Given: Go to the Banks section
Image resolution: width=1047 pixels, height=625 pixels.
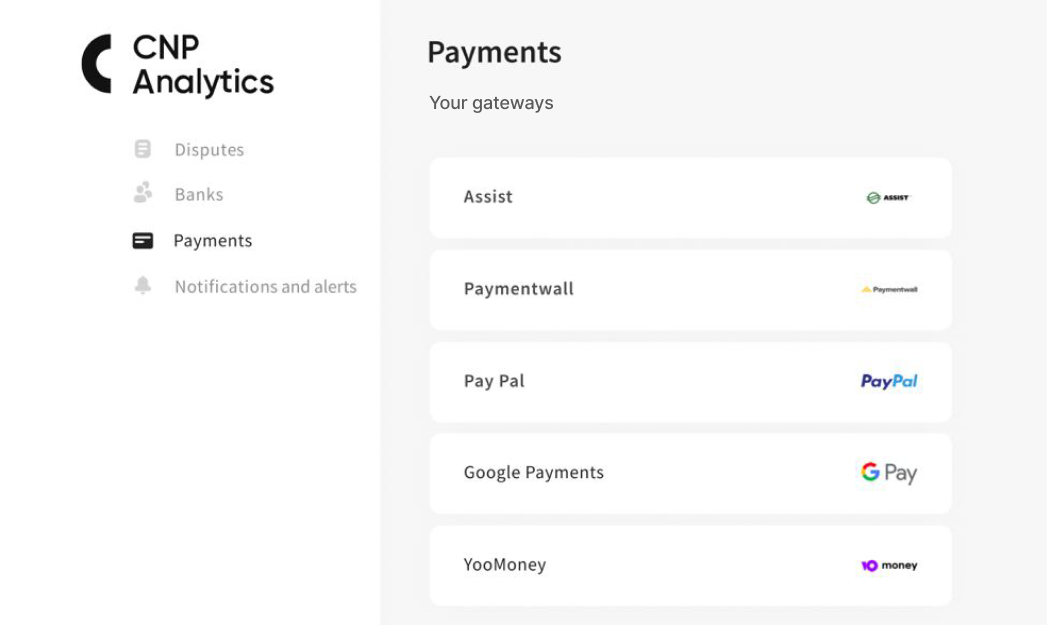Looking at the screenshot, I should coord(198,195).
